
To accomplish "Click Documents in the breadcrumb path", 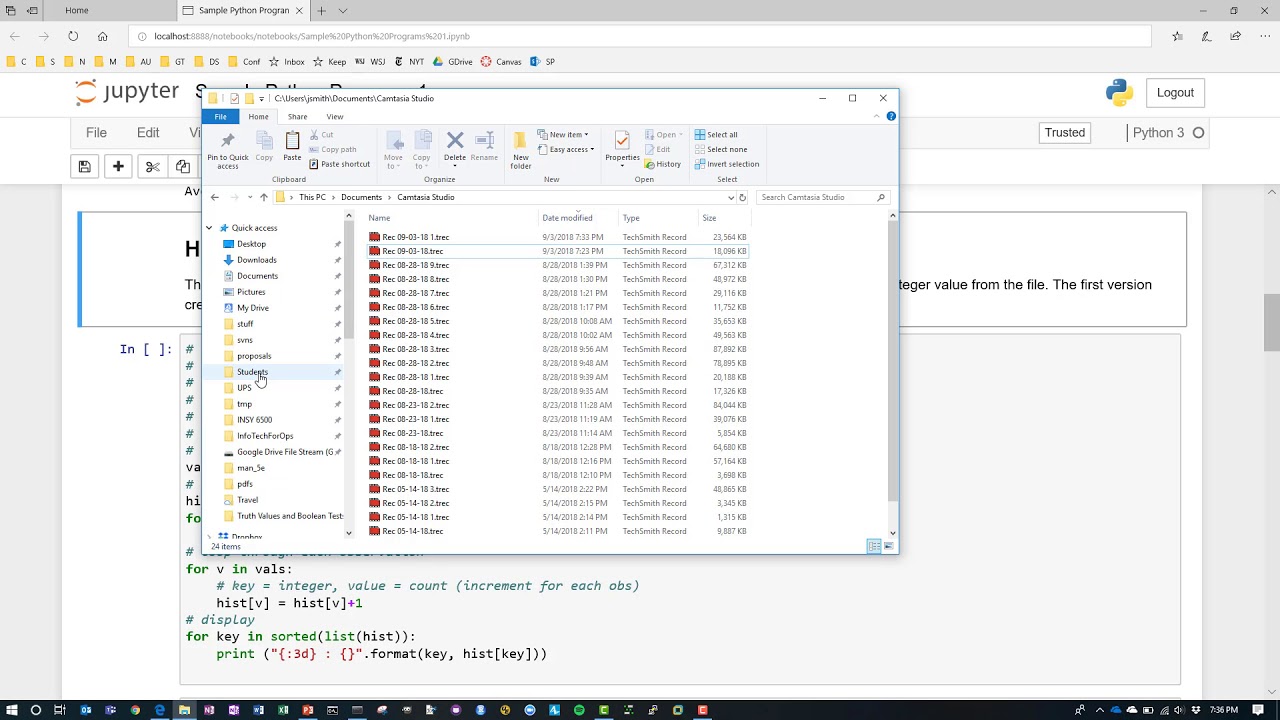I will (x=361, y=197).
